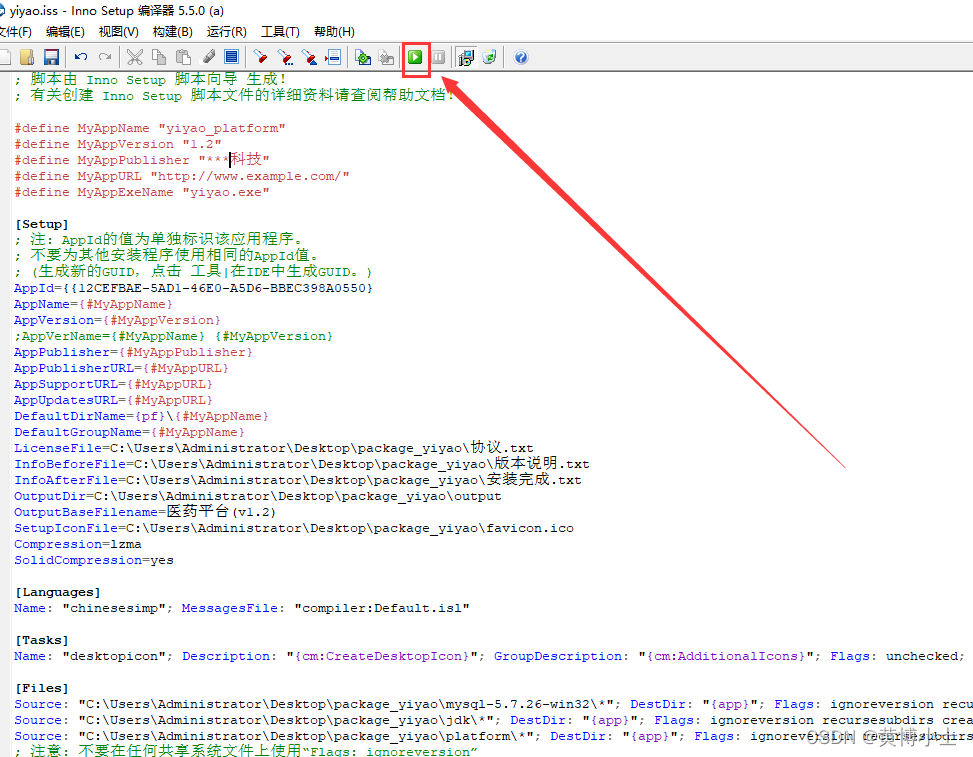Open the 构建(B) menu

click(173, 32)
